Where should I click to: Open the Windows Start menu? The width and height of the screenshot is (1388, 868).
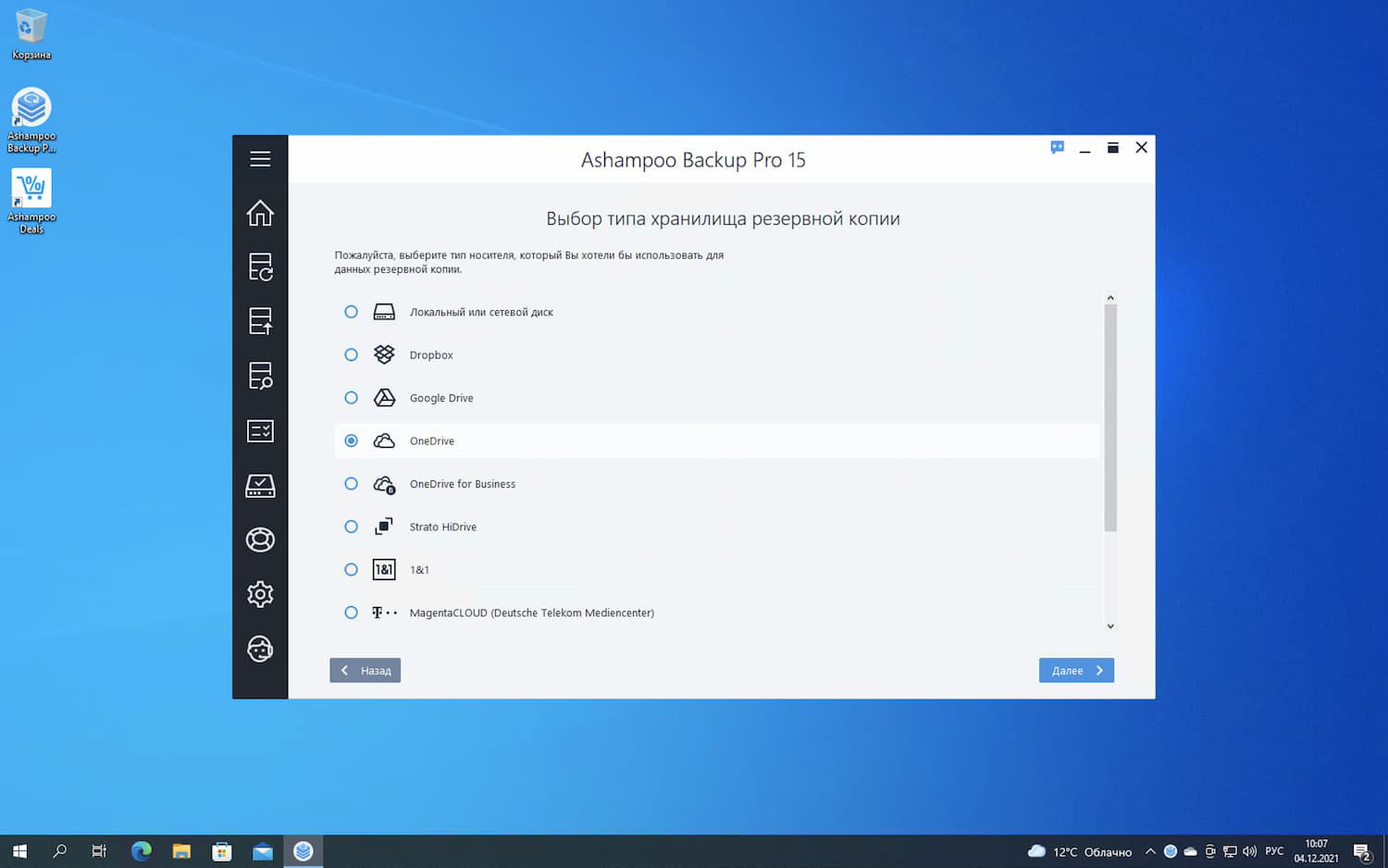19,851
